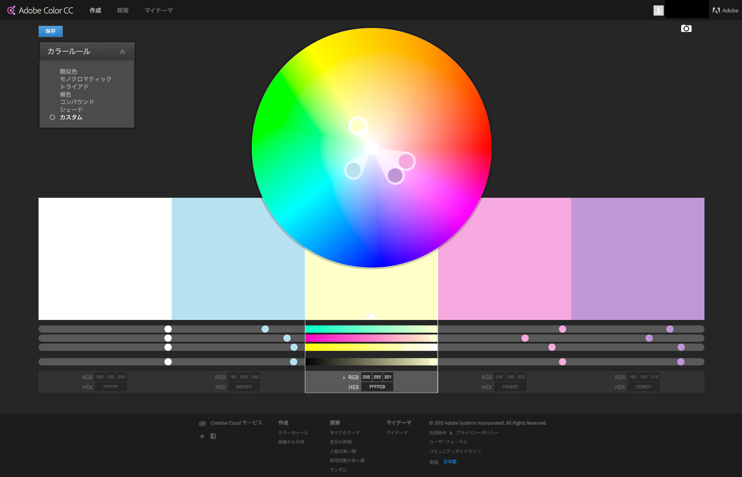Click the Facebook icon in the footer
The width and height of the screenshot is (742, 477).
point(213,436)
